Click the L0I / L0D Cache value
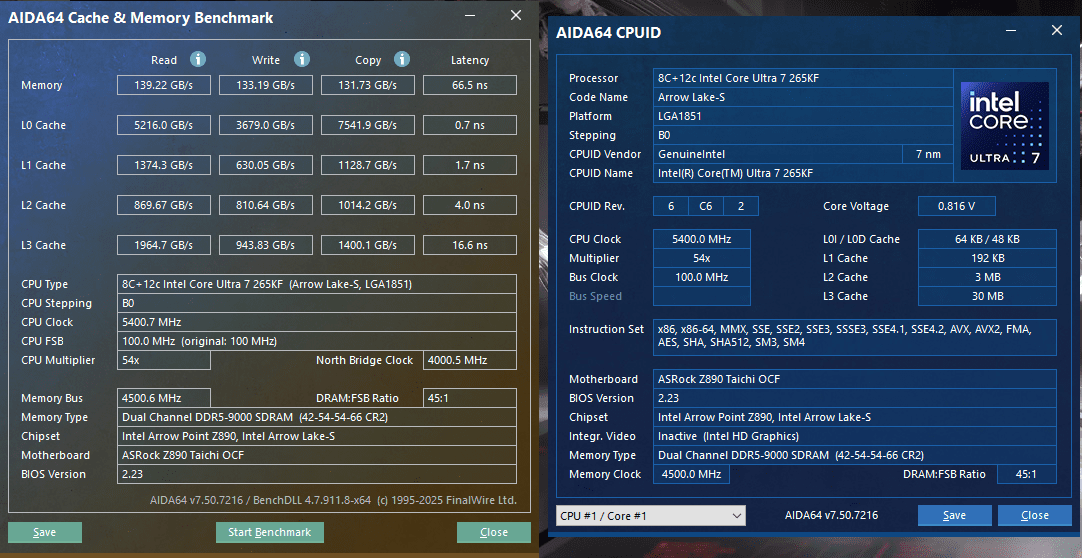1082x558 pixels. pos(987,239)
